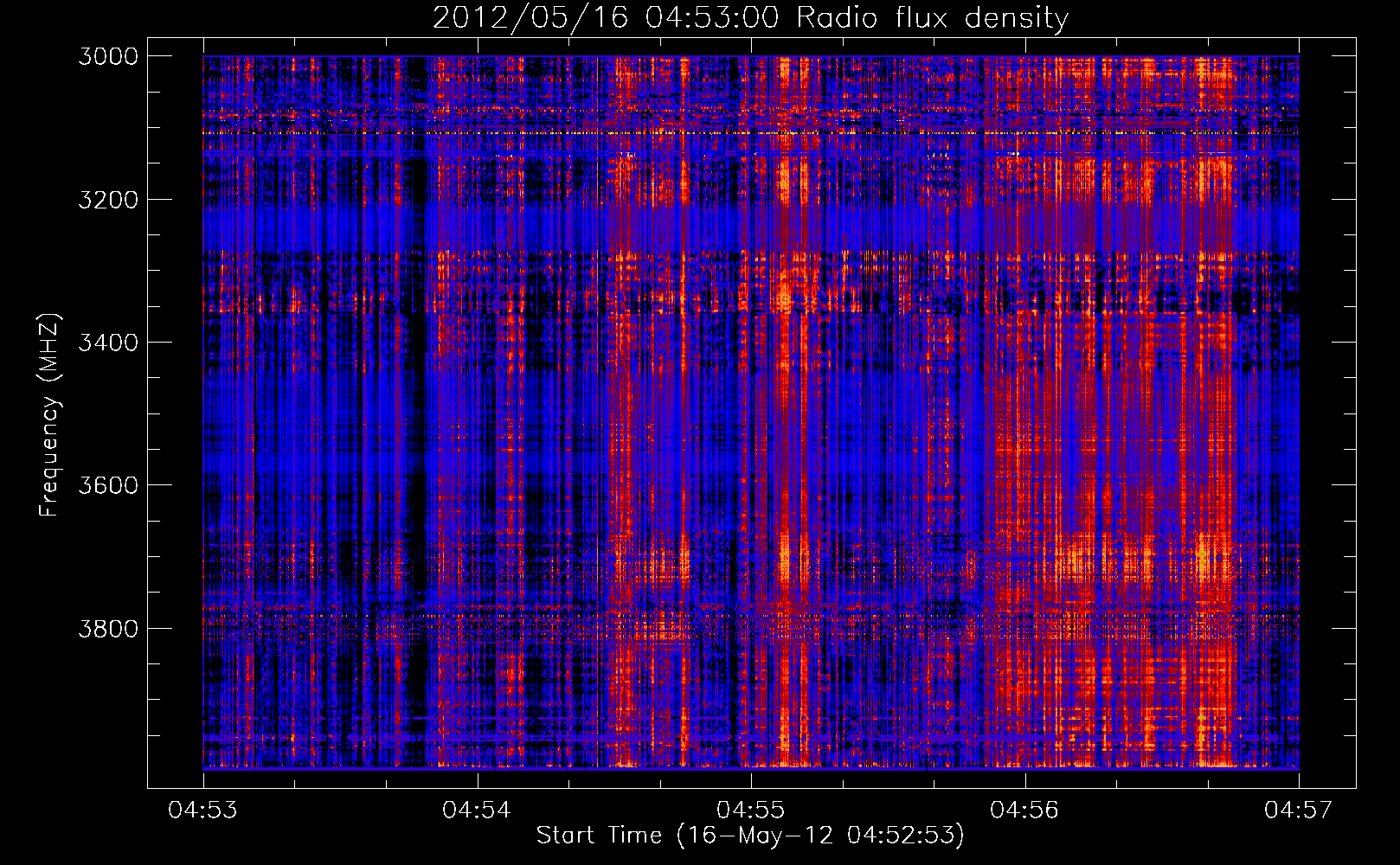Click the 3600 frequency axis label

(x=108, y=485)
